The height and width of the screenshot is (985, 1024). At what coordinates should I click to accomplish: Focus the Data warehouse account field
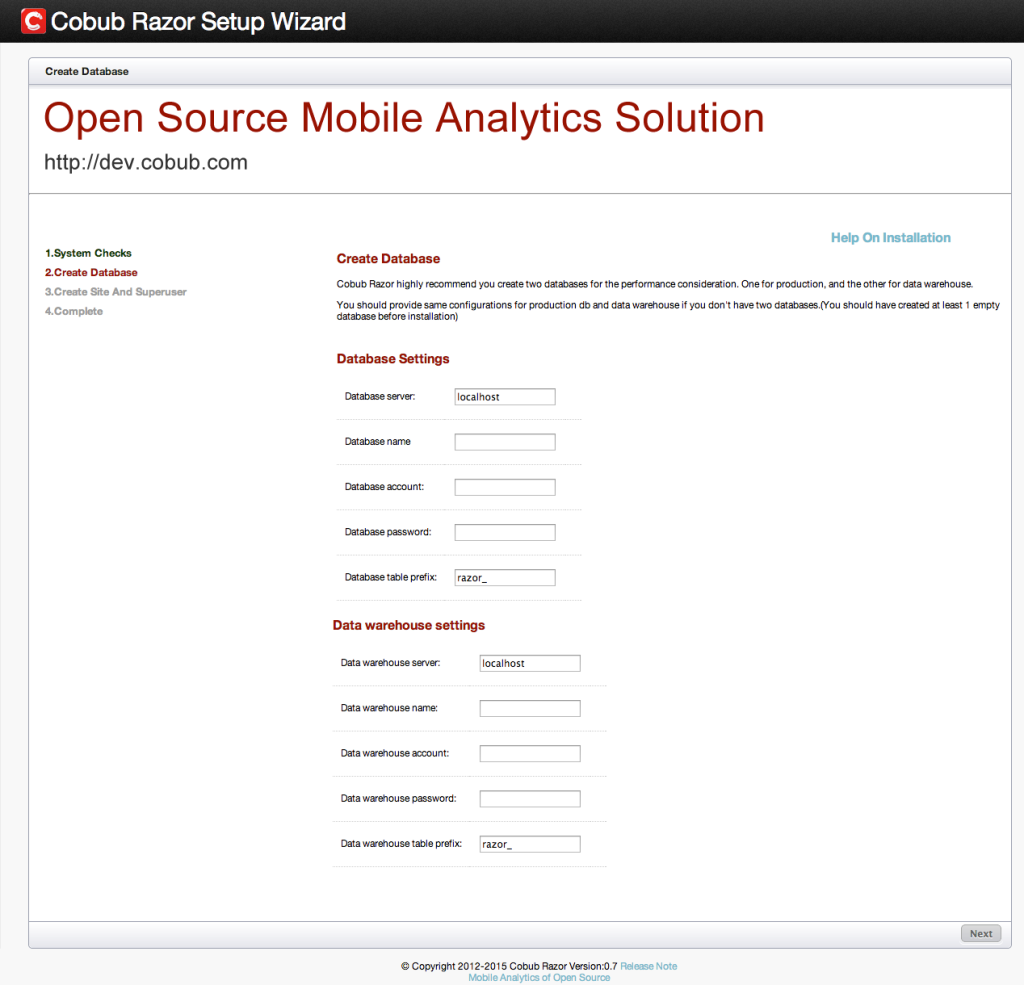pyautogui.click(x=530, y=753)
